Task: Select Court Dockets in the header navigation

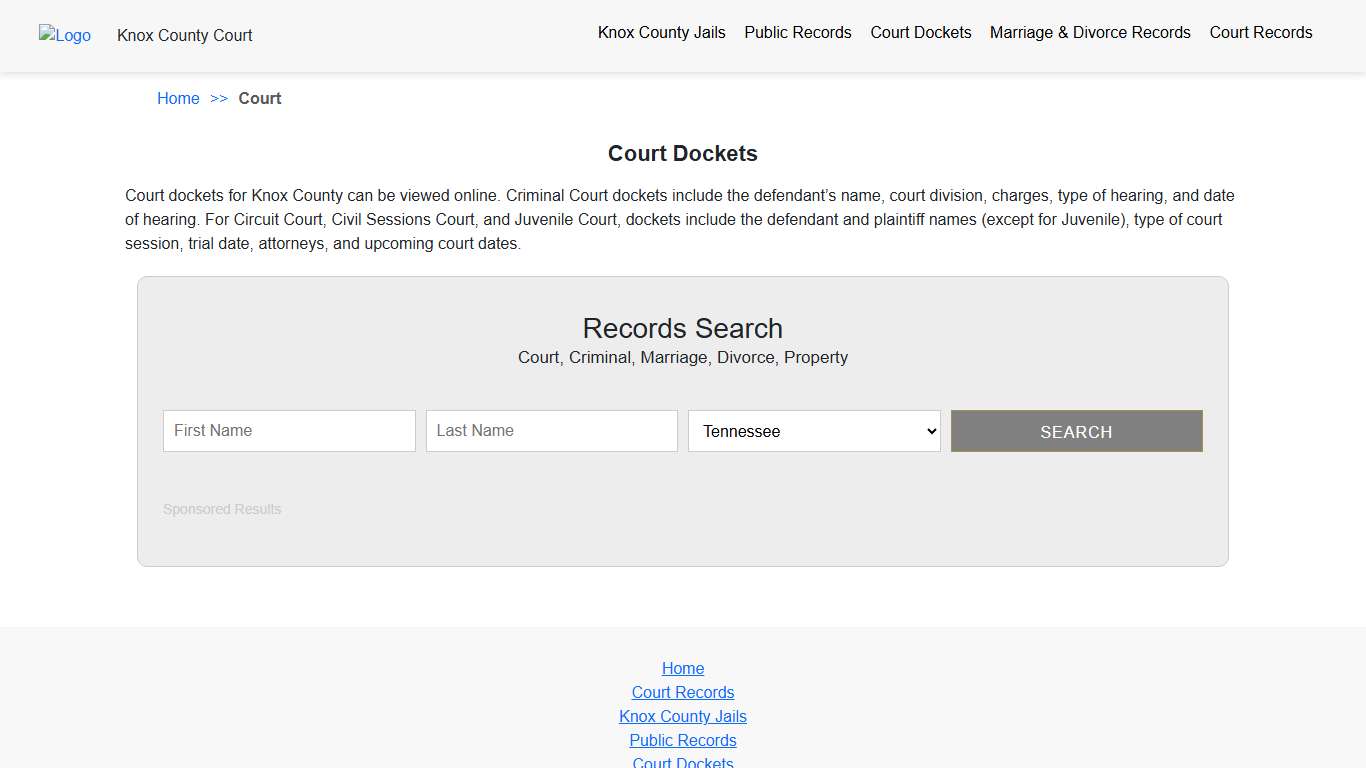Action: (920, 32)
